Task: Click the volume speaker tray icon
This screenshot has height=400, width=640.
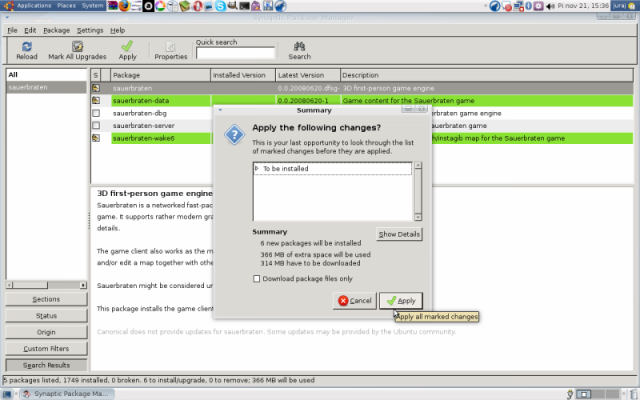Action: [550, 6]
